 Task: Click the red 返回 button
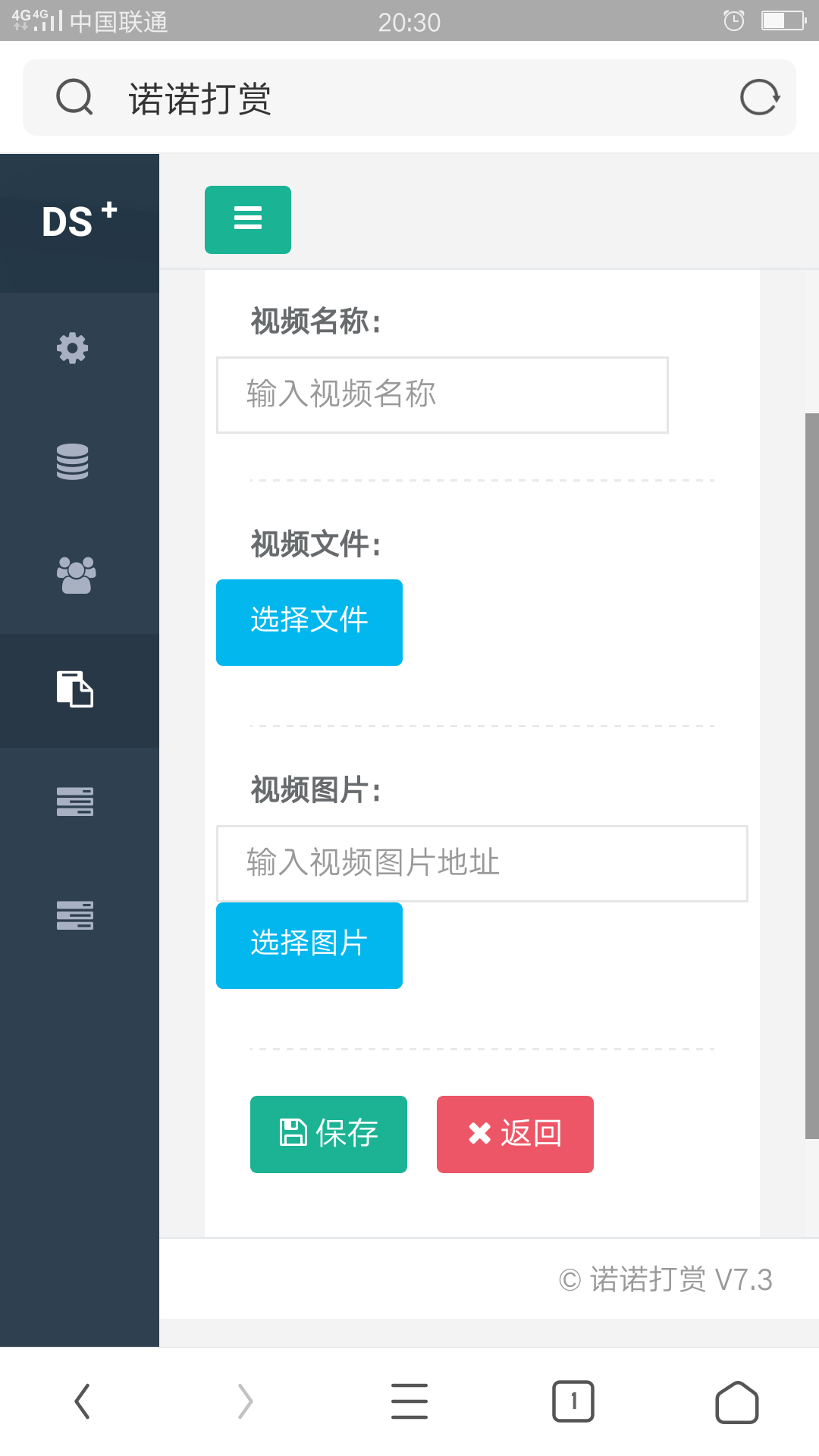515,1134
